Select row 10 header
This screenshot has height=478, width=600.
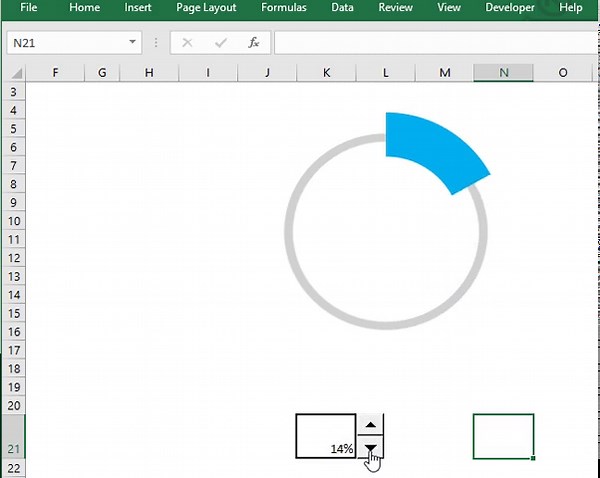[14, 221]
